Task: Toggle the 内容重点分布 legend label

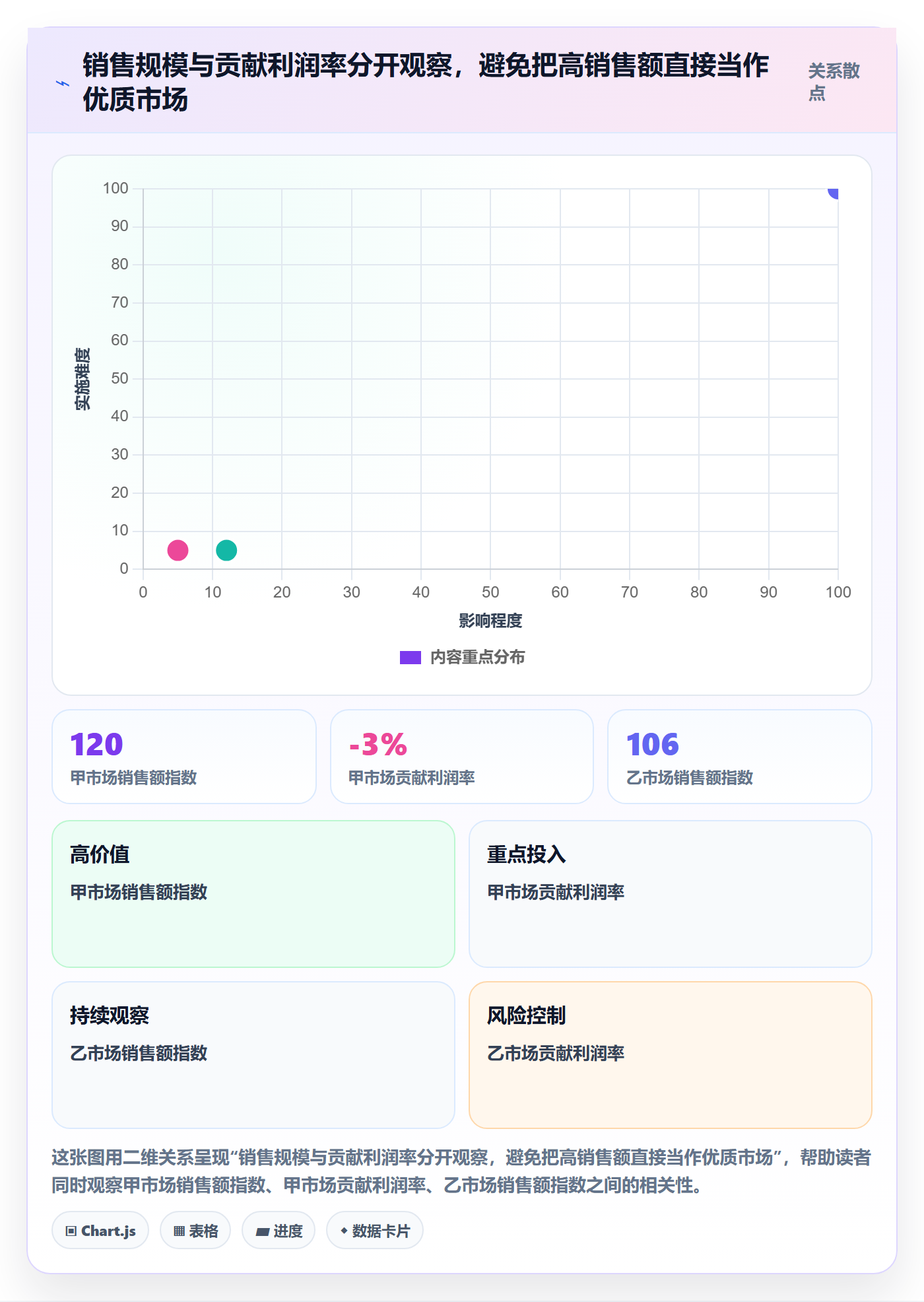Action: pyautogui.click(x=478, y=658)
